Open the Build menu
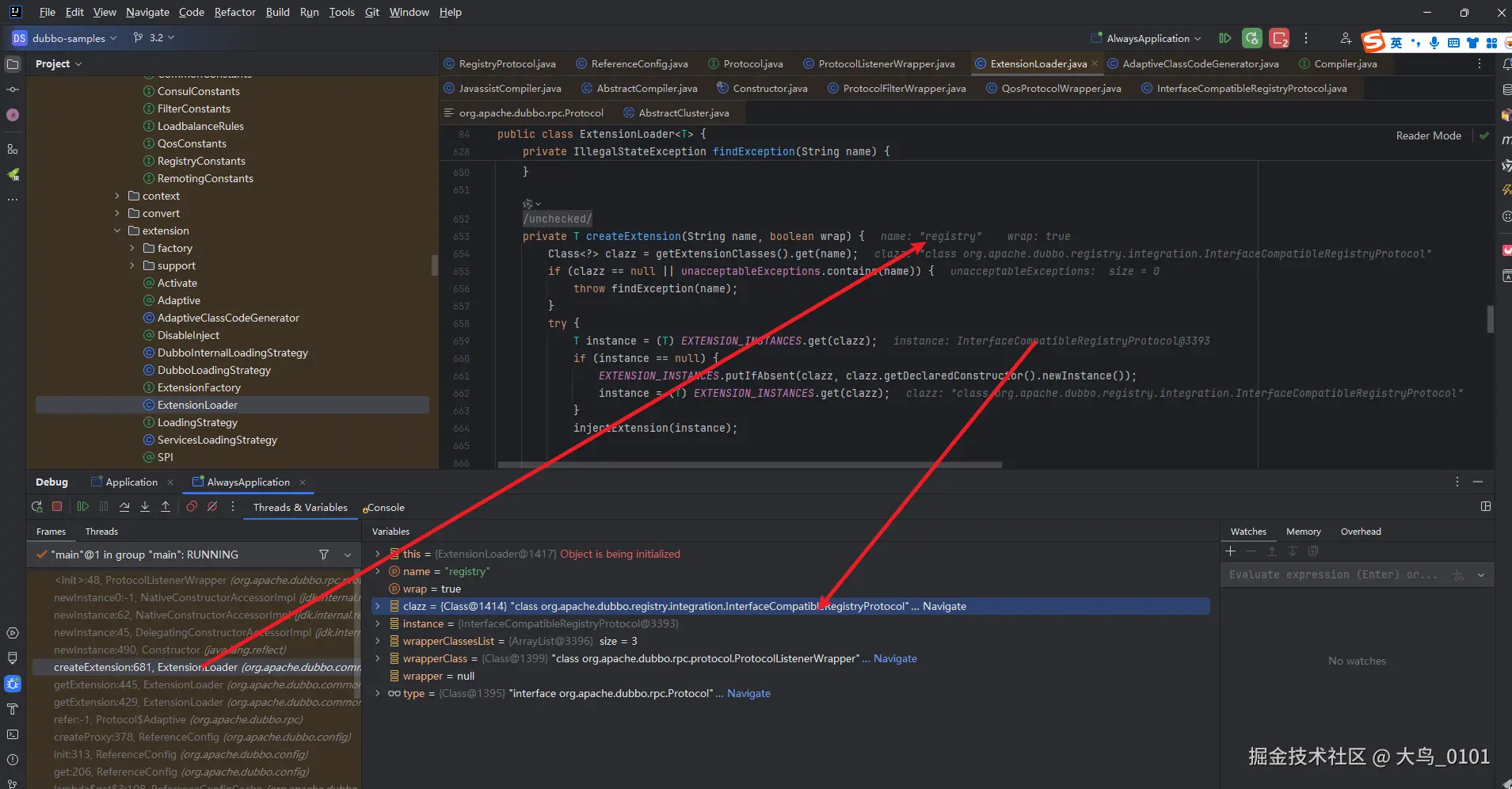The image size is (1512, 789). coord(278,12)
